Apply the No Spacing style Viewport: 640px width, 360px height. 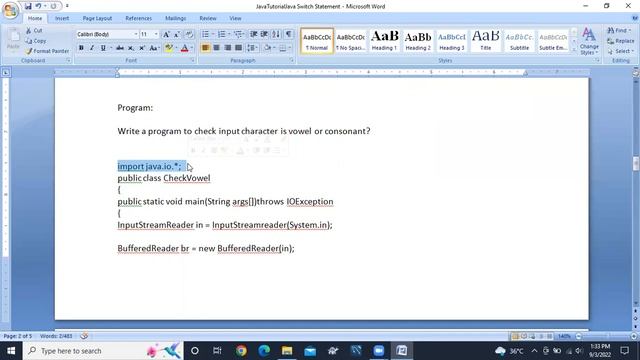[x=351, y=41]
